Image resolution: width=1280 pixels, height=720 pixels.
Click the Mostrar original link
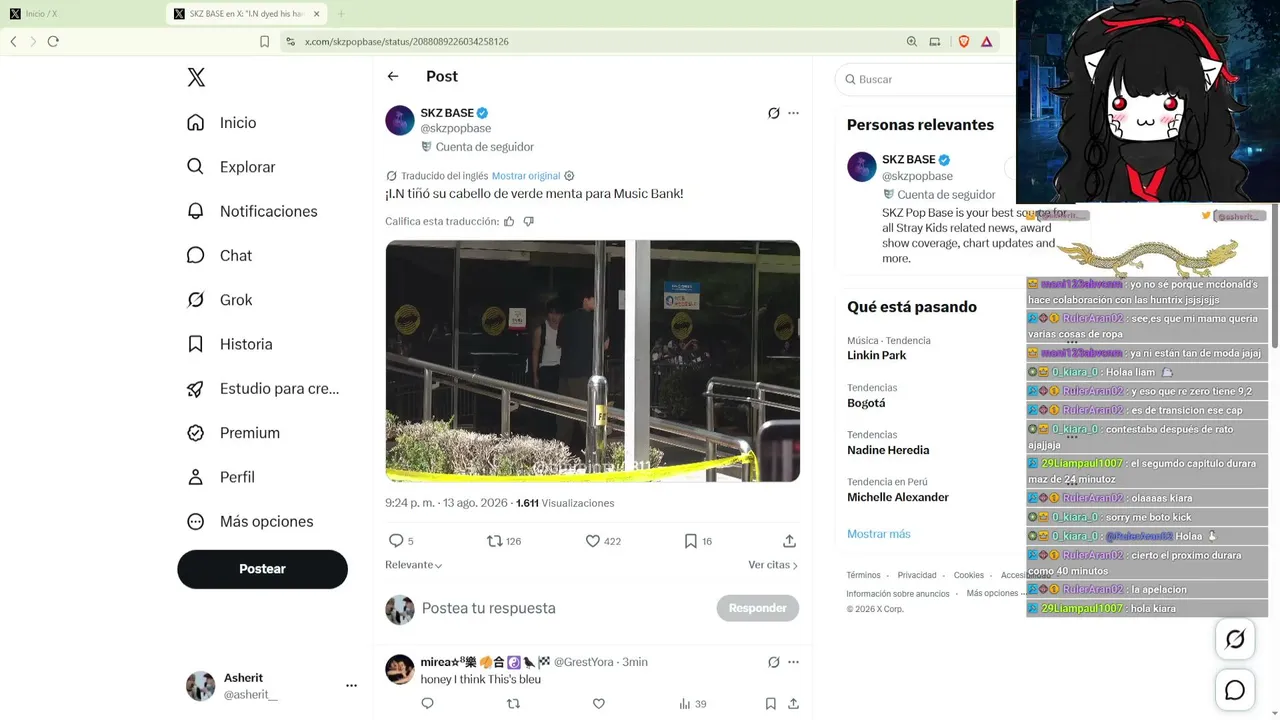tap(526, 176)
